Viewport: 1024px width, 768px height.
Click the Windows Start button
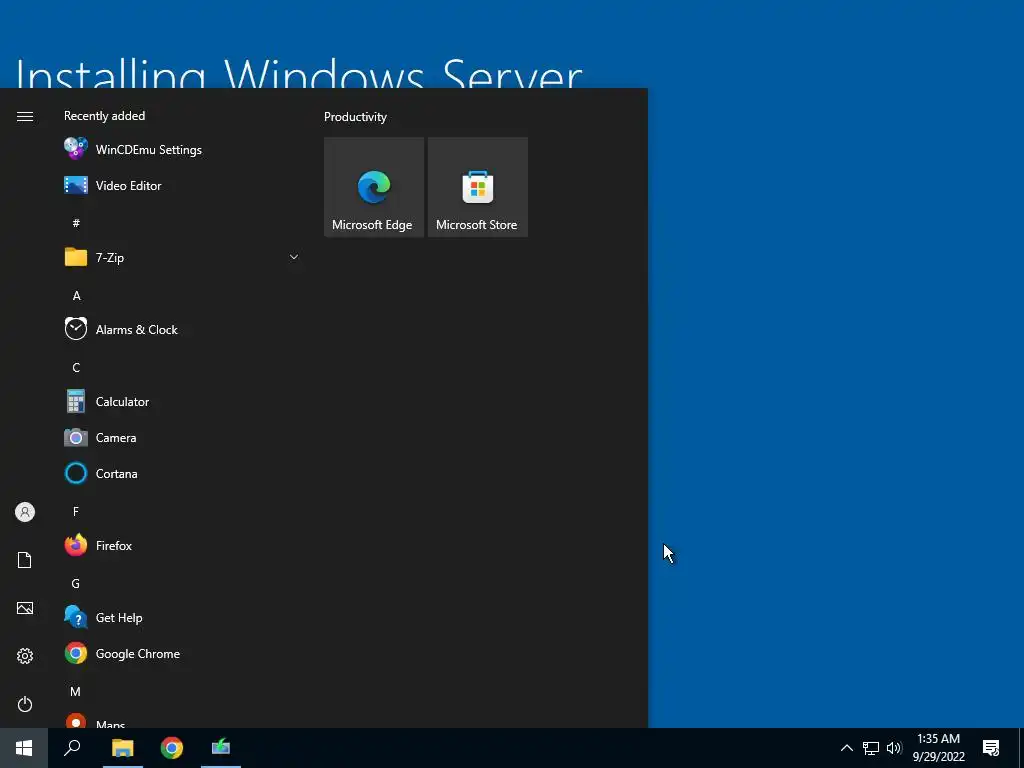24,748
